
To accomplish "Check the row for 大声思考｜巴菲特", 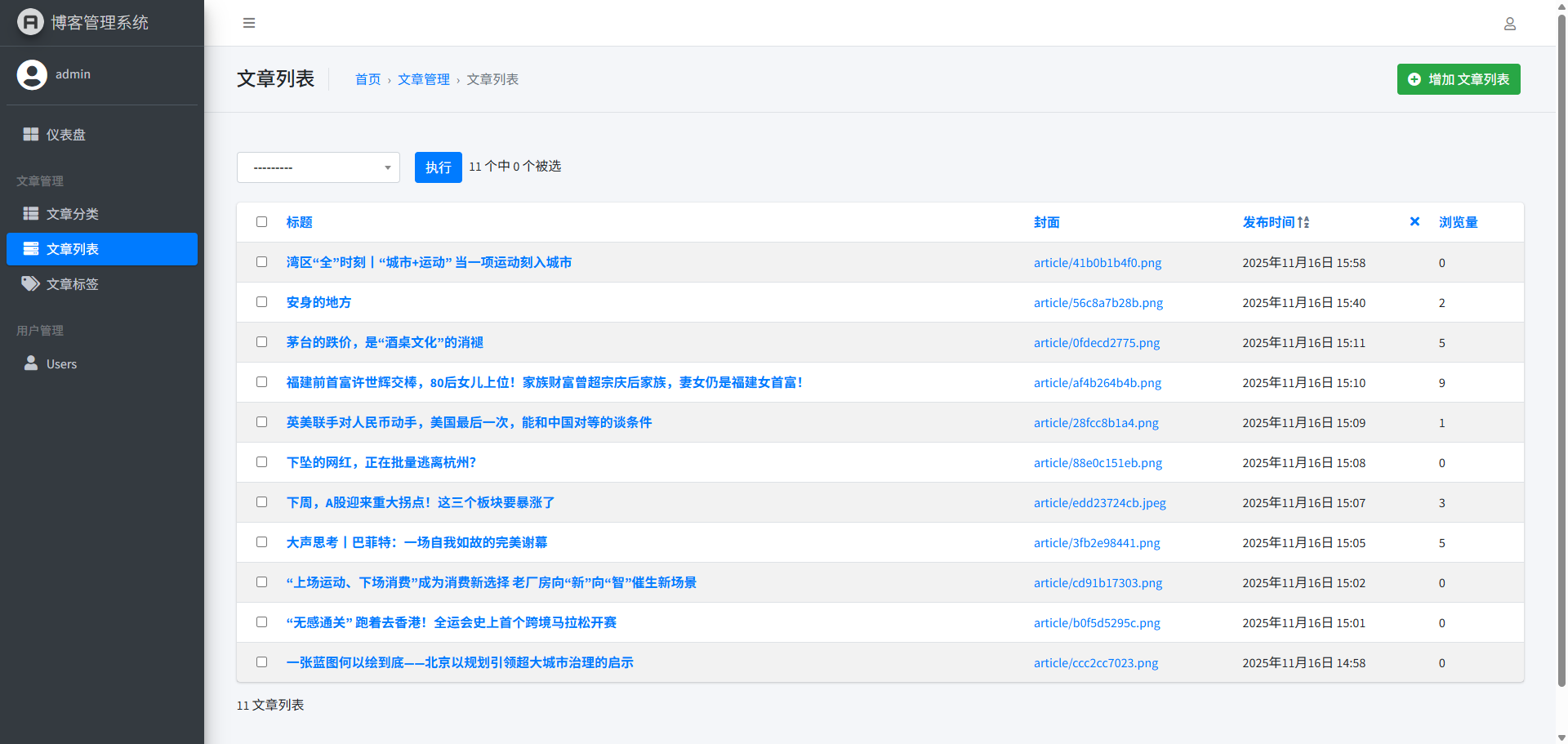I will (261, 541).
